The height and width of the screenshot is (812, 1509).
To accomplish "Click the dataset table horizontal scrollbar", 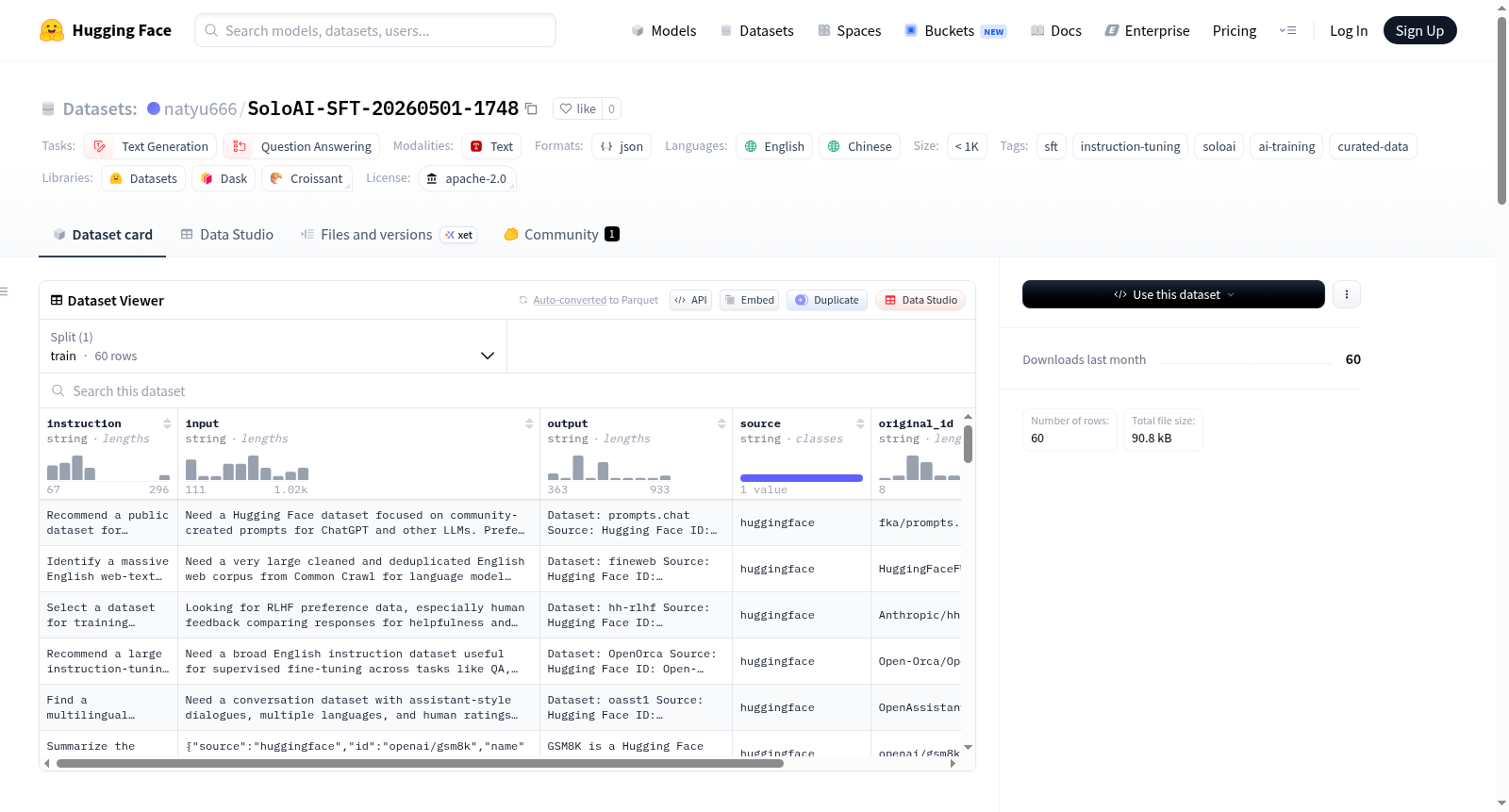I will (420, 763).
